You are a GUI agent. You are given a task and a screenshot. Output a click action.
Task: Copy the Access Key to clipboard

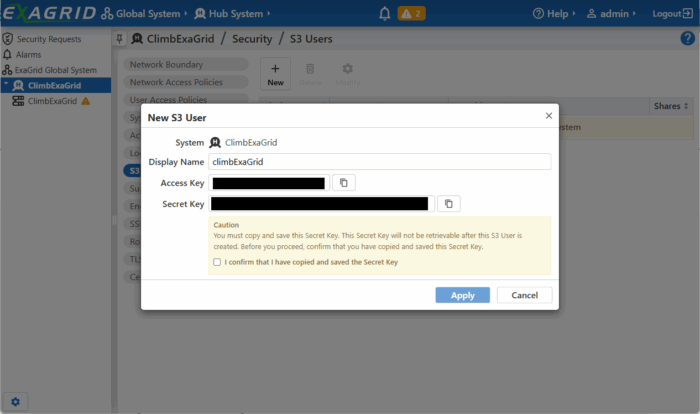pyautogui.click(x=343, y=183)
